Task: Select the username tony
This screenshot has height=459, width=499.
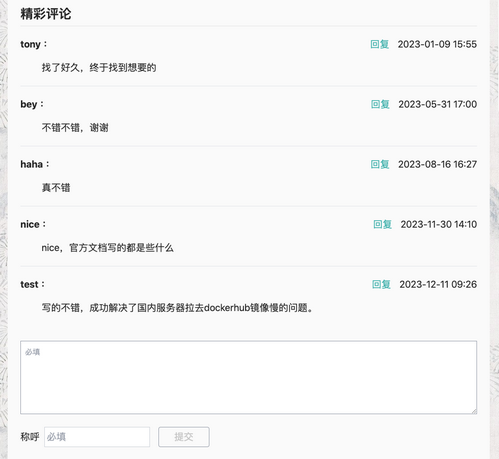Action: (30, 44)
